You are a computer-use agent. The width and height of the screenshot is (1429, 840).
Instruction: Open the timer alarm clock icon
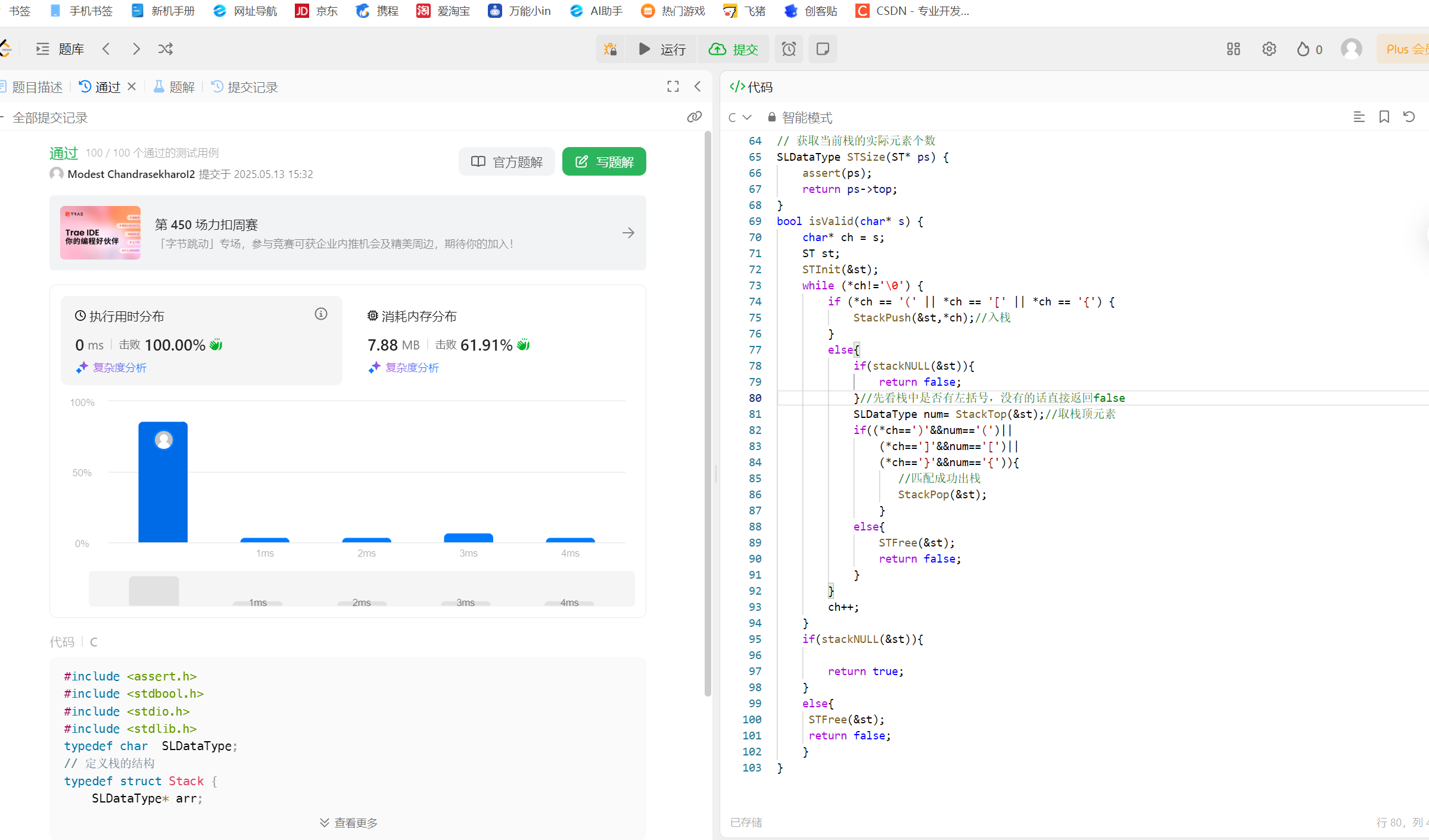tap(789, 49)
